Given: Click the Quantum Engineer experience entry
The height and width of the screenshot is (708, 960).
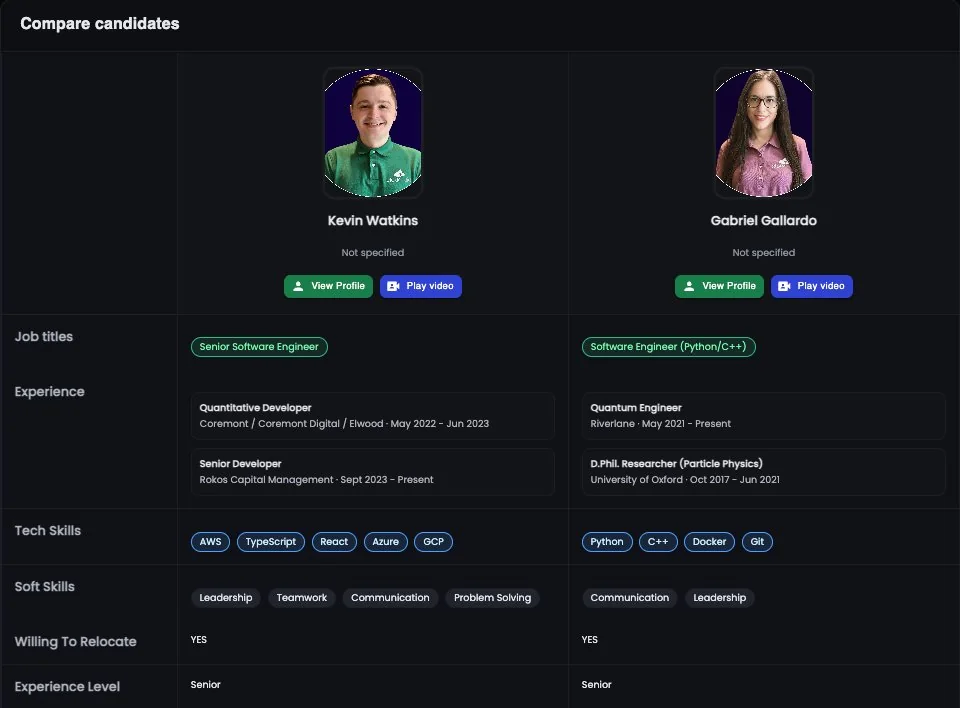Looking at the screenshot, I should (763, 416).
